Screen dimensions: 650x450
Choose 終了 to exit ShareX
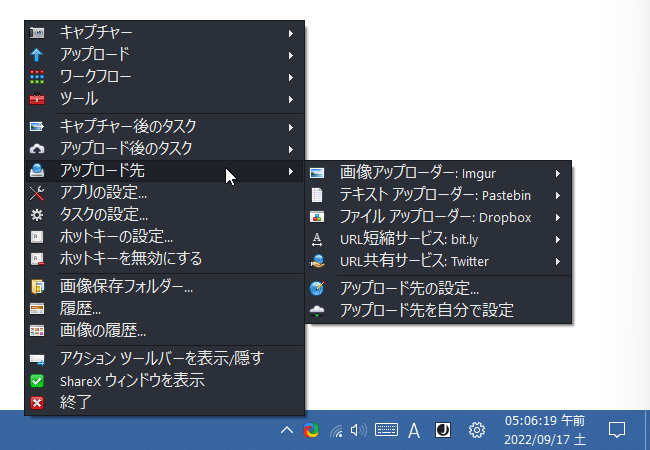(x=165, y=403)
